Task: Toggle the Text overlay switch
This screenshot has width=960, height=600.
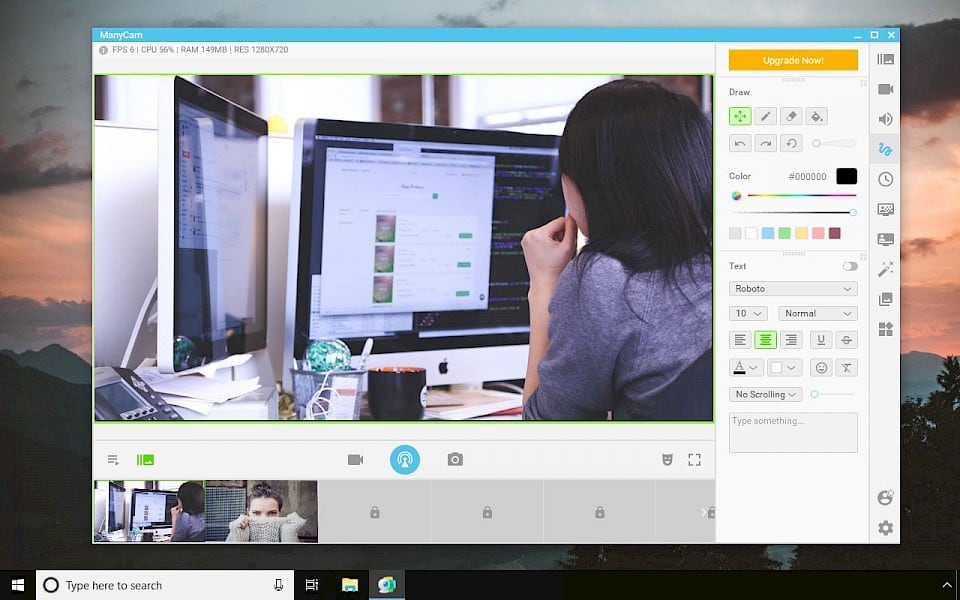Action: click(x=850, y=266)
